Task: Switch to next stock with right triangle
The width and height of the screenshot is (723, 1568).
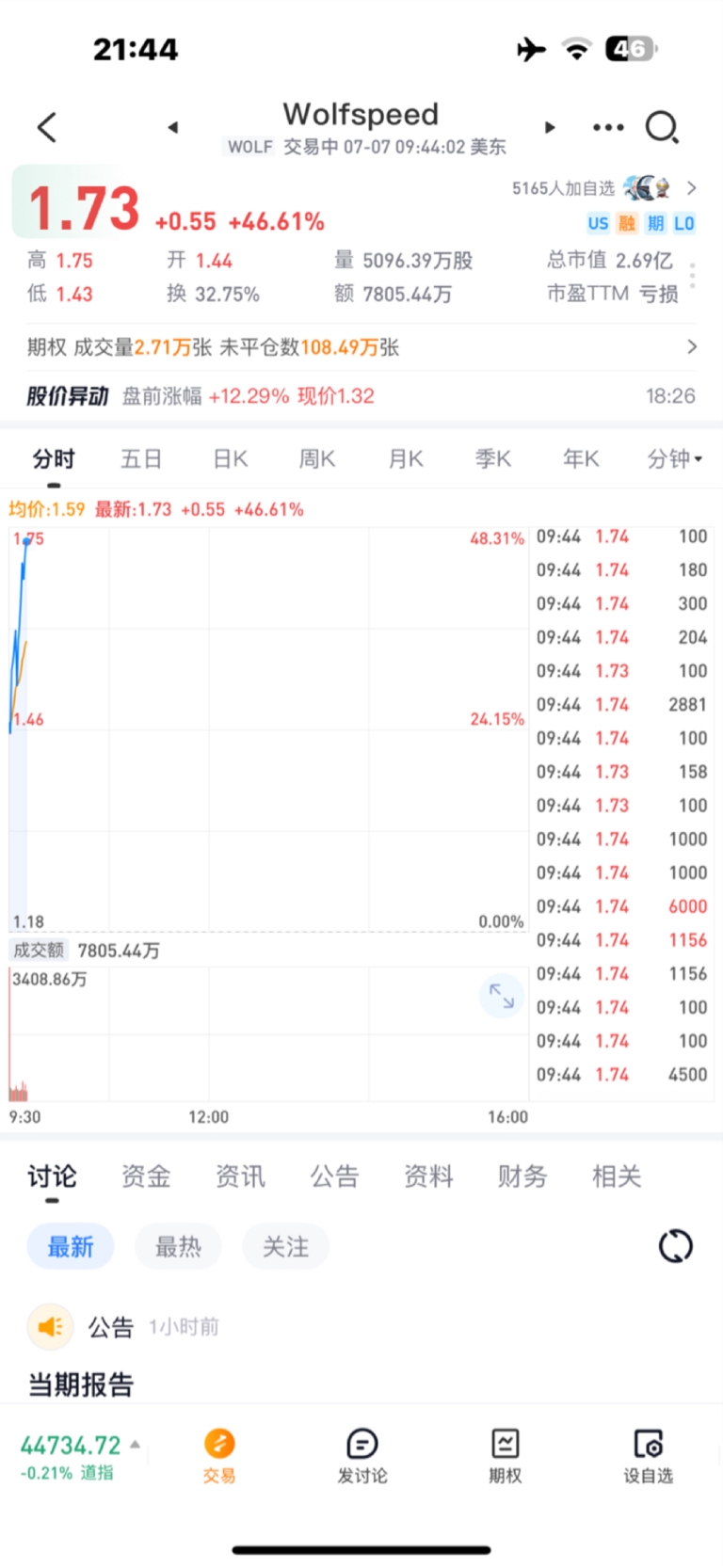Action: 550,127
